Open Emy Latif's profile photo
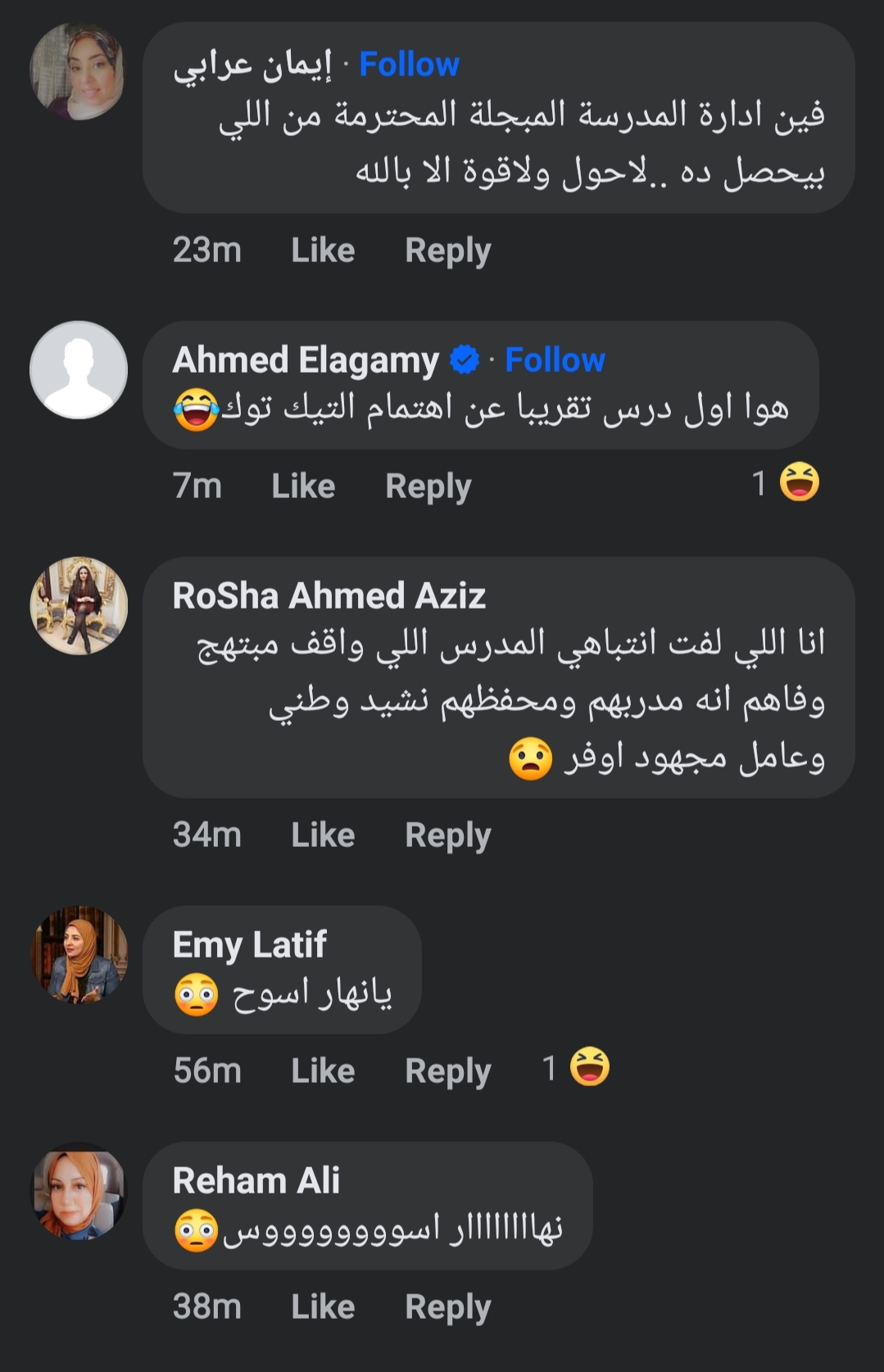Screen dimensions: 884x1372 79,955
